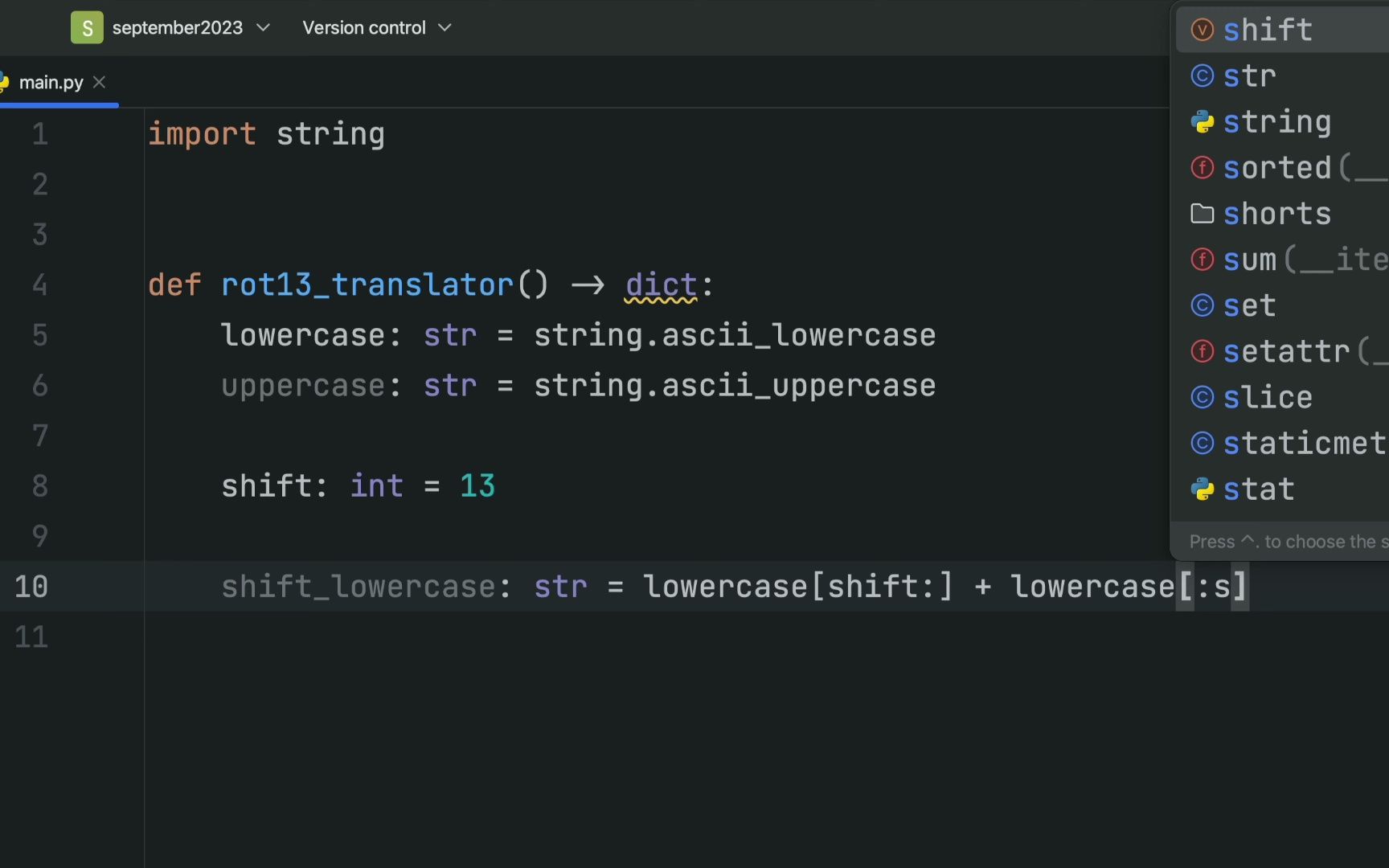Click line number 8 in the gutter
The image size is (1389, 868).
tap(40, 486)
